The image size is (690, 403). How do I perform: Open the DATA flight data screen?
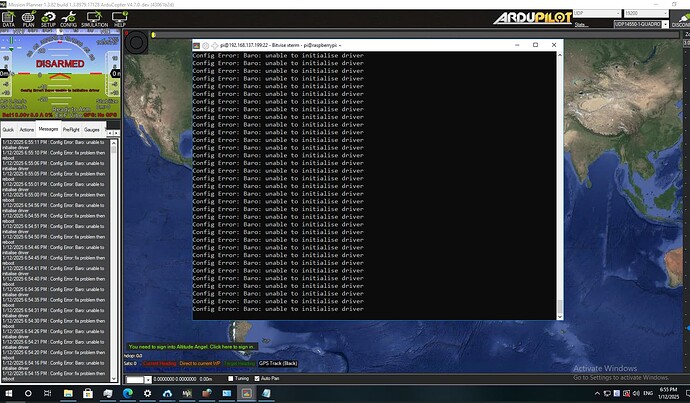[x=8, y=19]
